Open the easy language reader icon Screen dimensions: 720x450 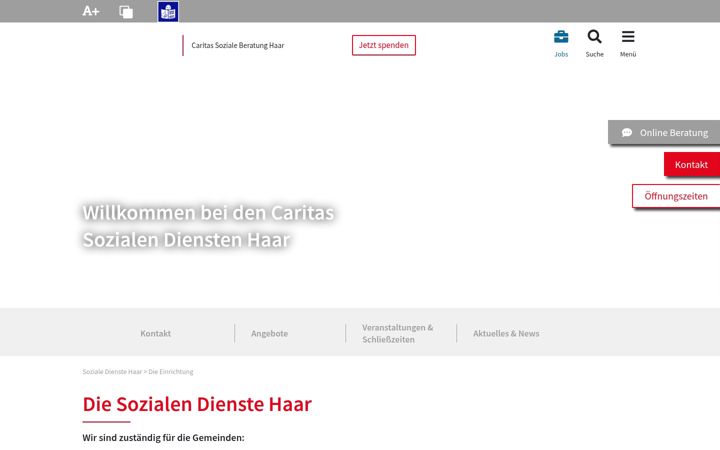pyautogui.click(x=168, y=11)
